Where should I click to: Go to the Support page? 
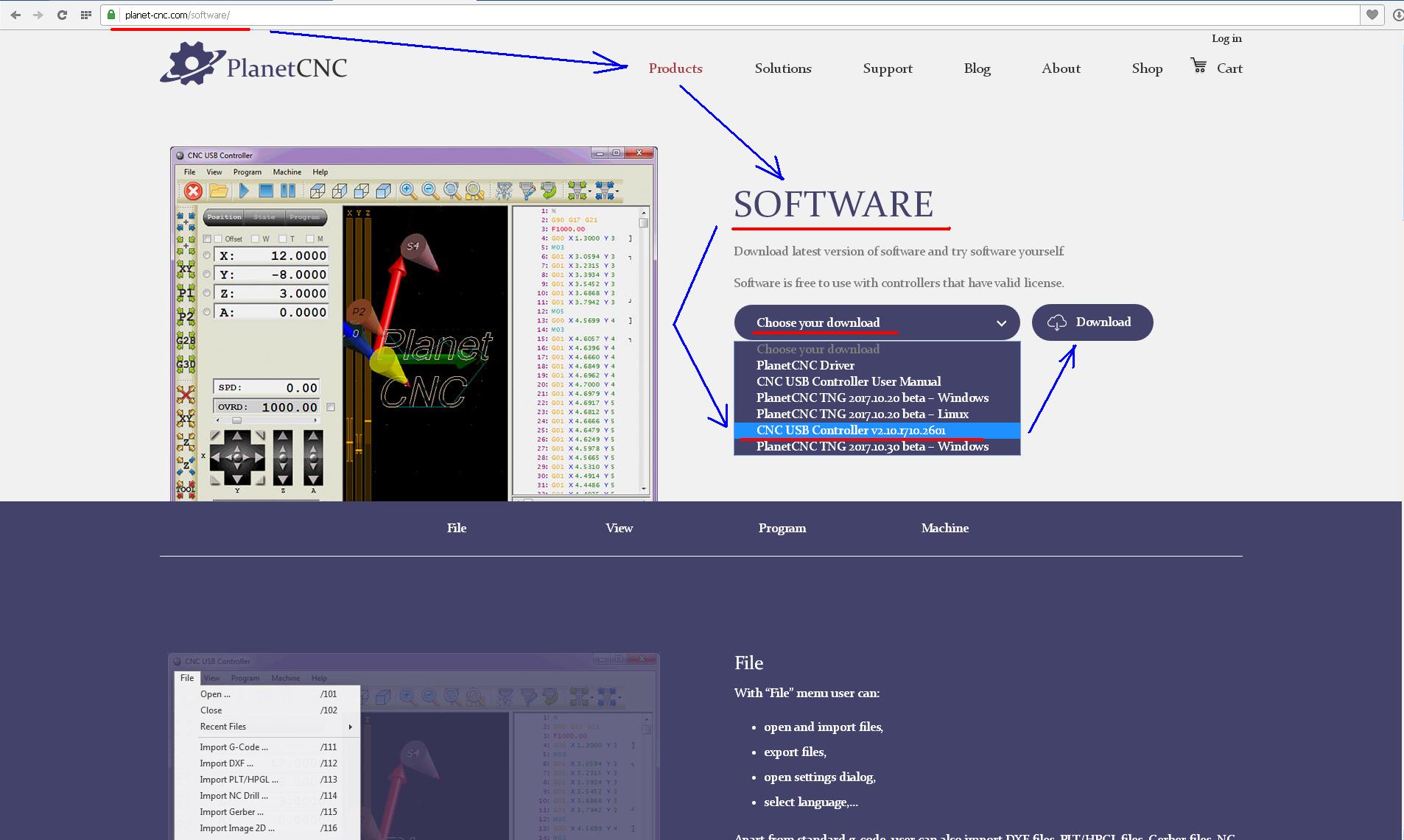[x=888, y=68]
